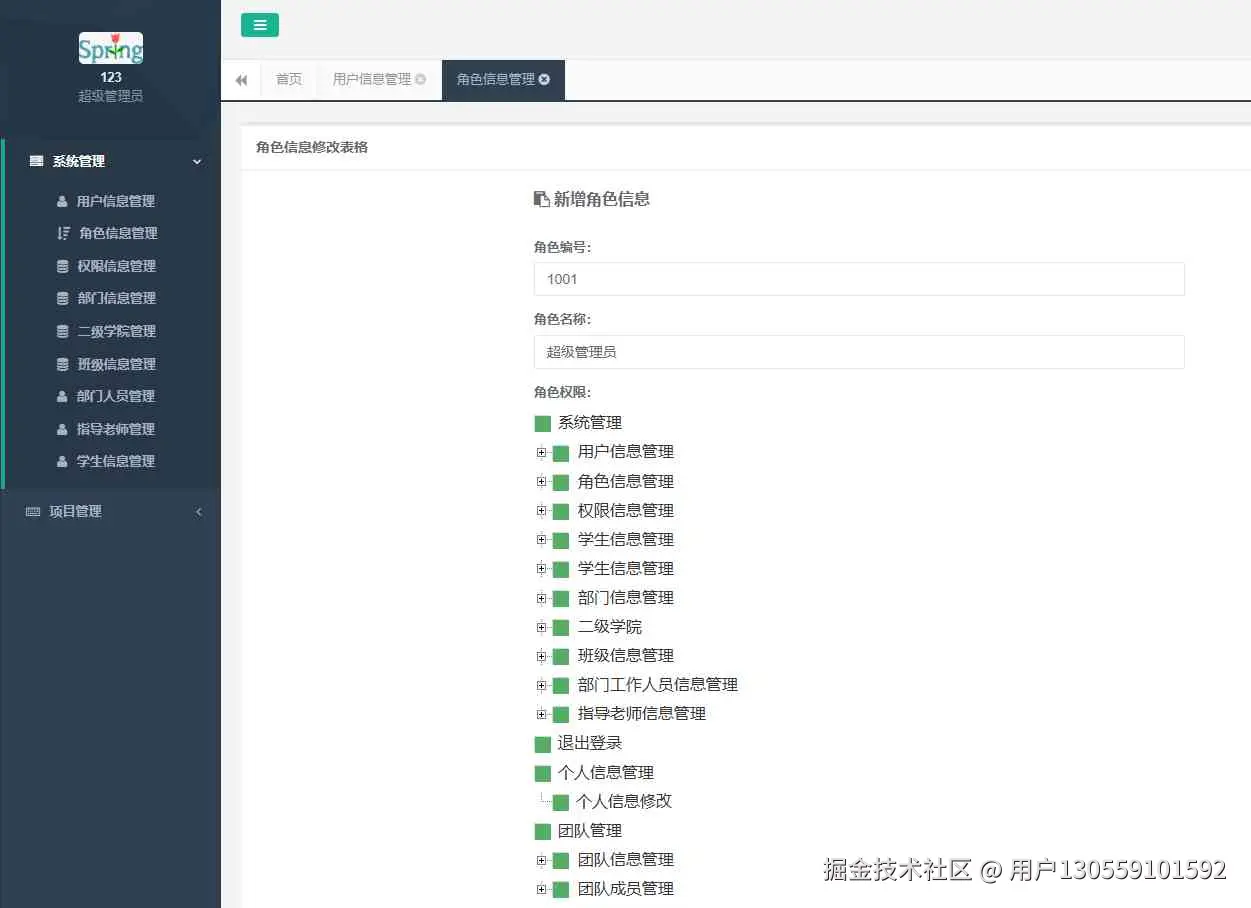This screenshot has height=908, width=1251.
Task: Open 部门人员管理 via its sidebar person icon
Action: pos(62,396)
